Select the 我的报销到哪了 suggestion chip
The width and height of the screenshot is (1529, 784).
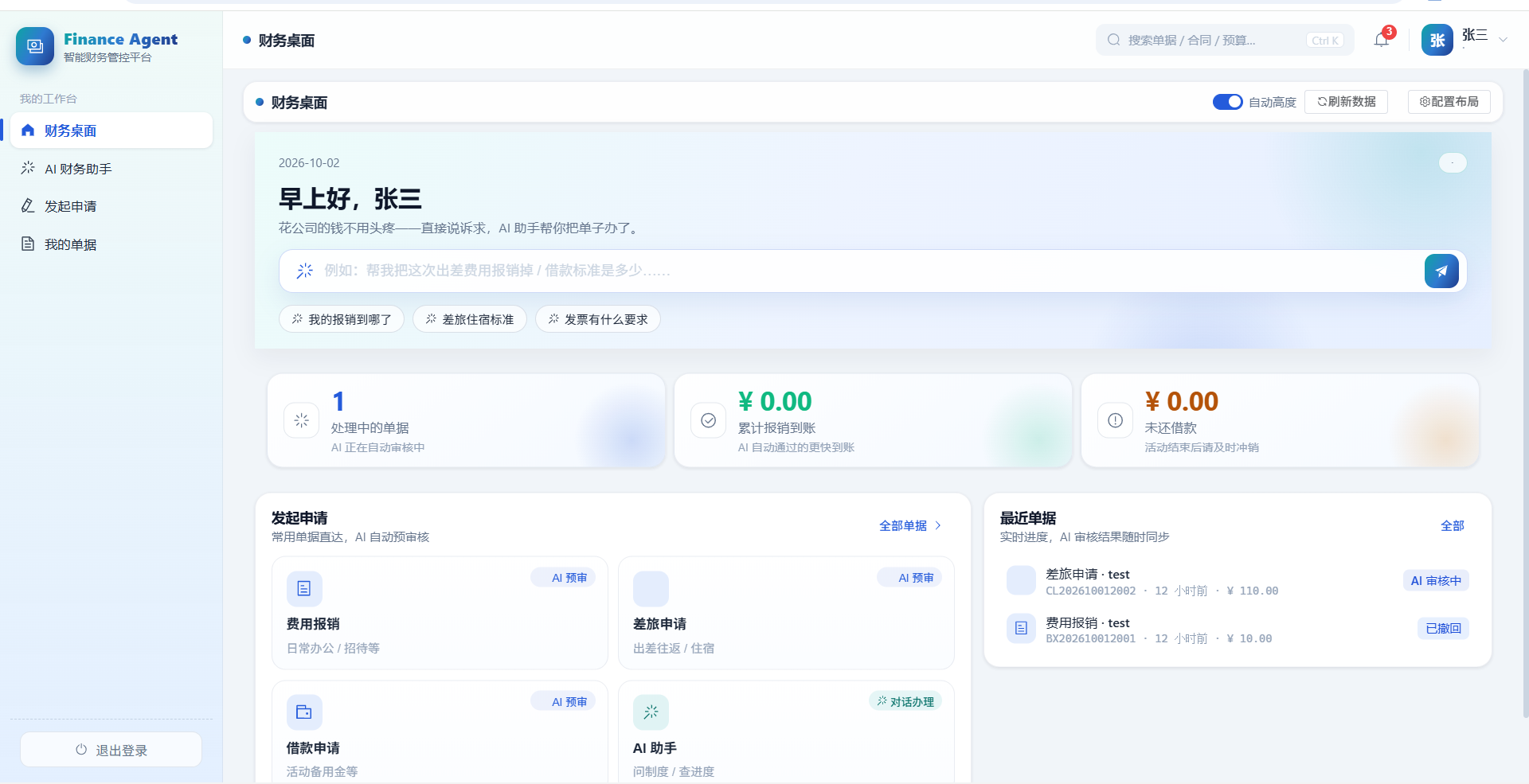pos(342,319)
